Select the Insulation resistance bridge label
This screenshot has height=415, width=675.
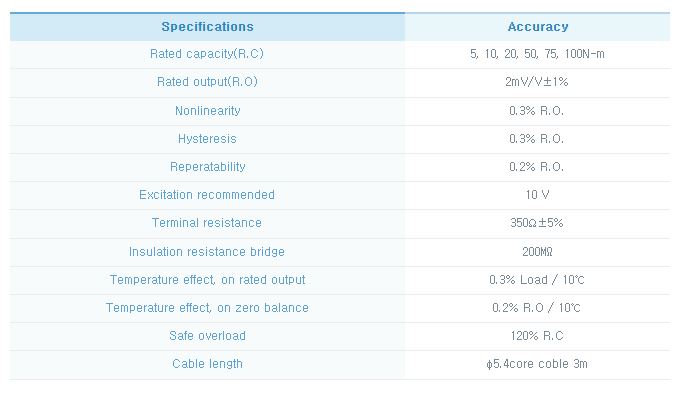[x=207, y=251]
